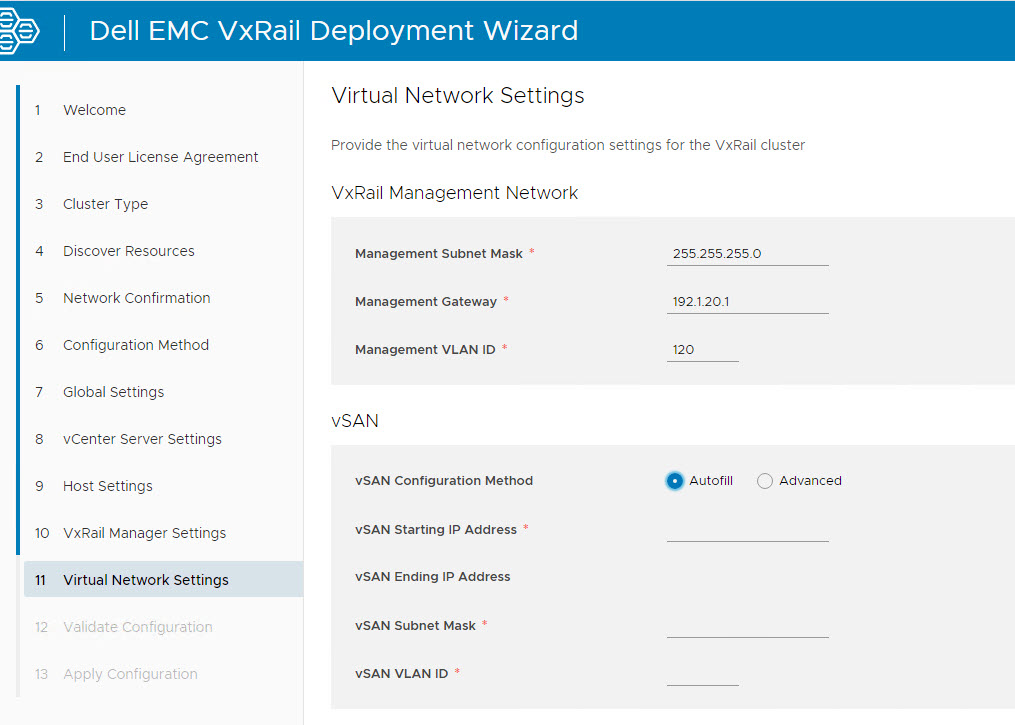Jump to Network Confirmation step

click(x=136, y=298)
